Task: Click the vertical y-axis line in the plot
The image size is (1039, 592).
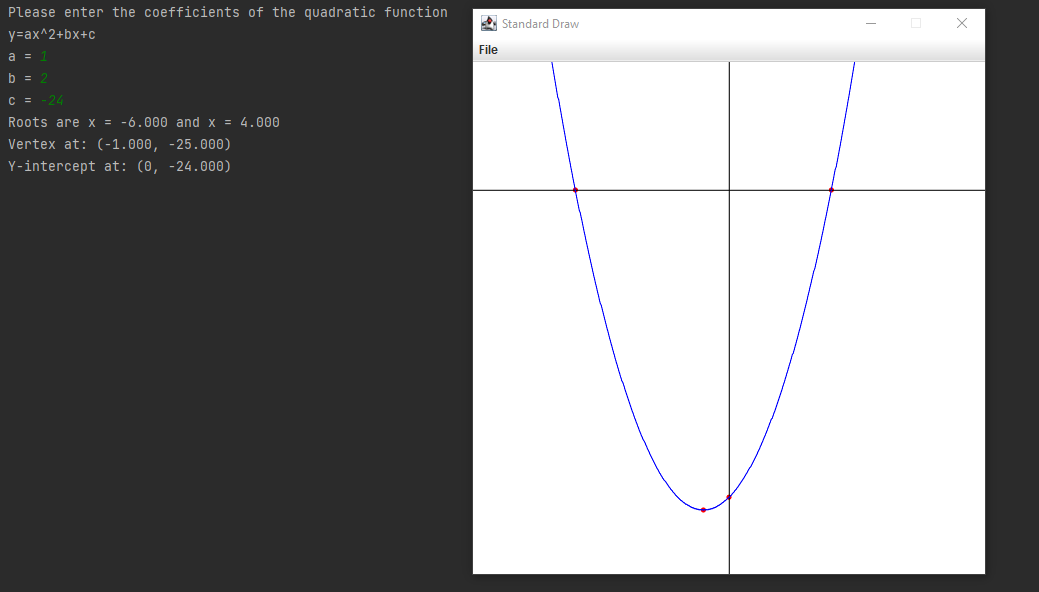Action: click(x=730, y=300)
